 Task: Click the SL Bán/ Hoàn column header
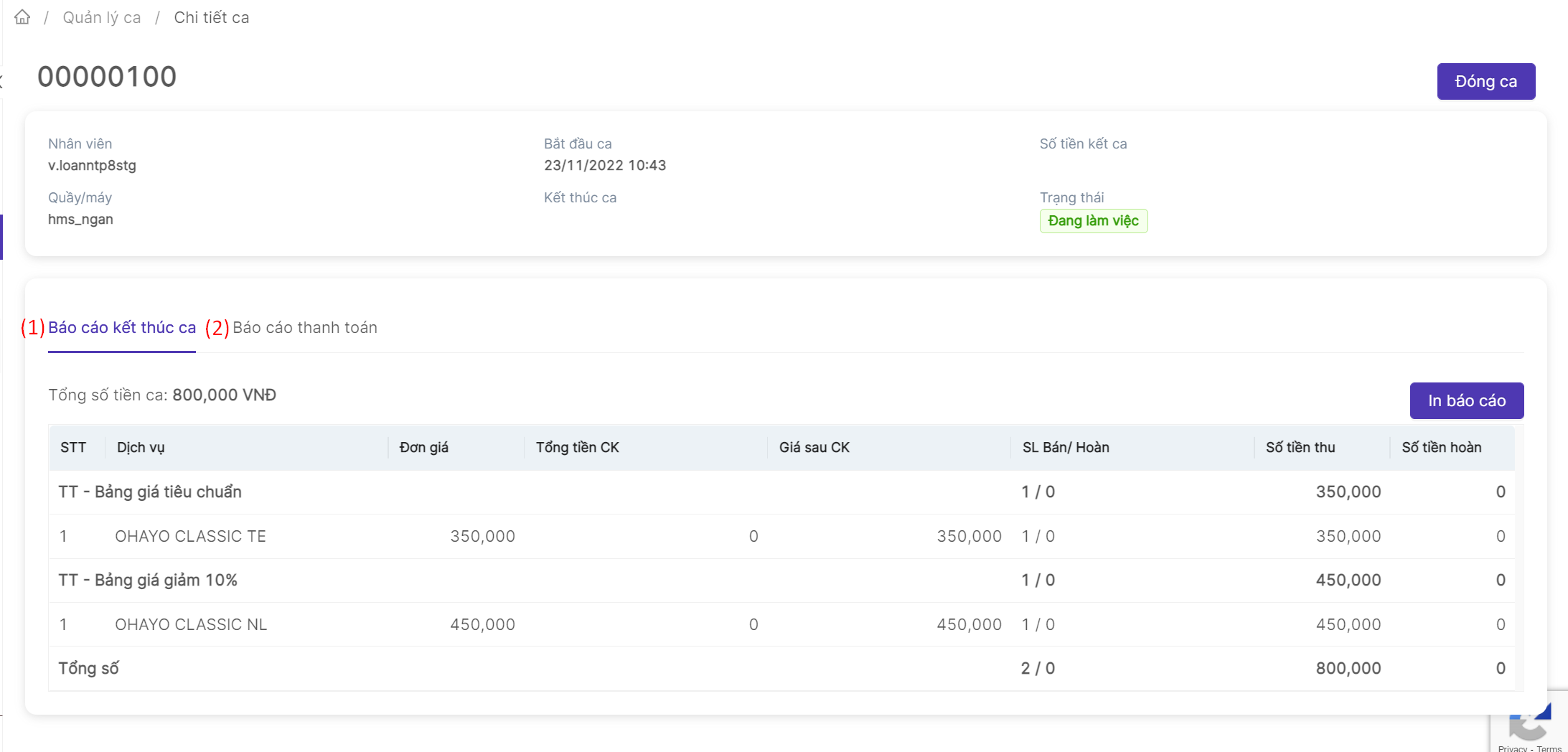pyautogui.click(x=1066, y=448)
